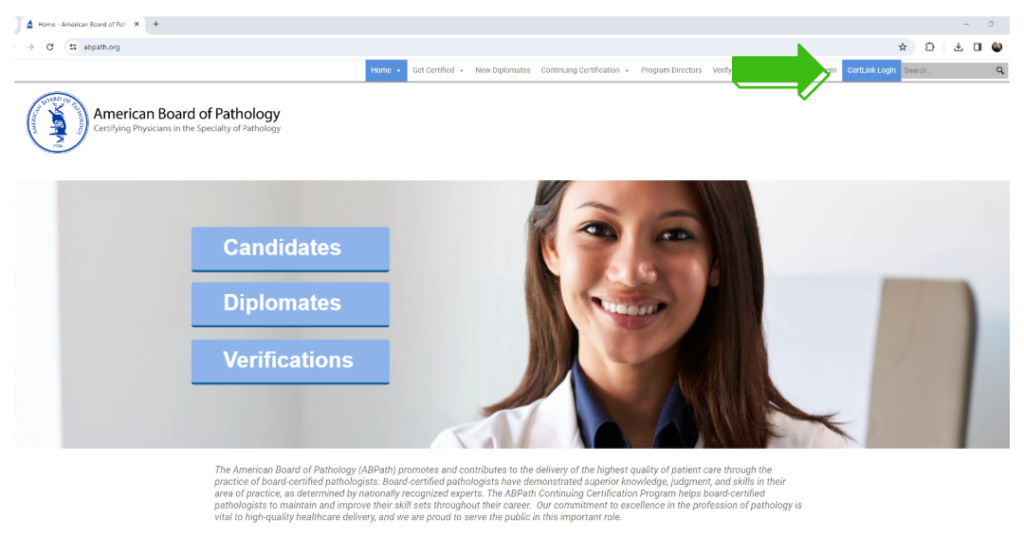This screenshot has width=1024, height=537.
Task: Reload the page with the refresh icon
Action: (50, 47)
